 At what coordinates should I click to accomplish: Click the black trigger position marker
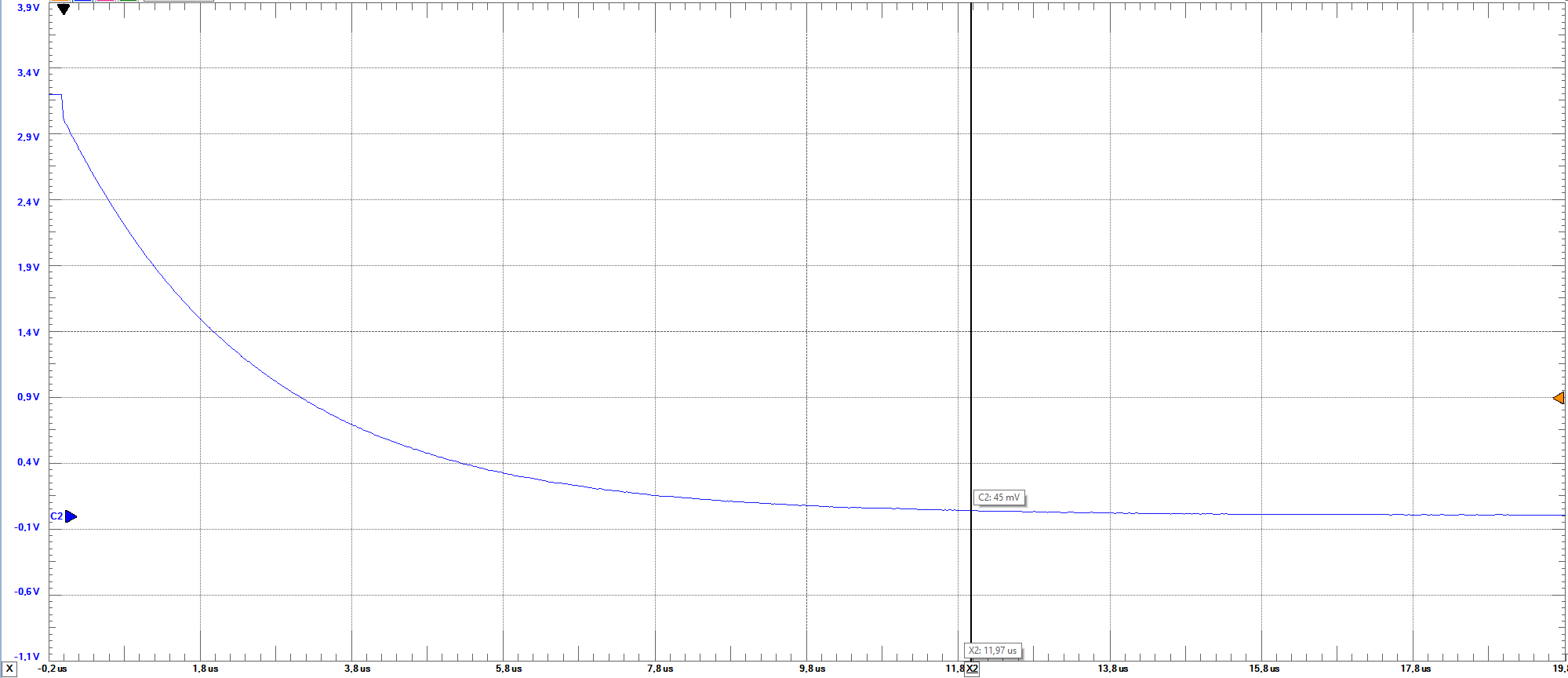pos(64,9)
